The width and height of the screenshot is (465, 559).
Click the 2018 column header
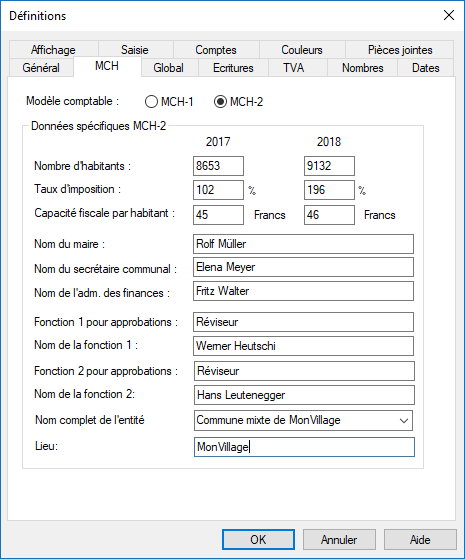[329, 142]
